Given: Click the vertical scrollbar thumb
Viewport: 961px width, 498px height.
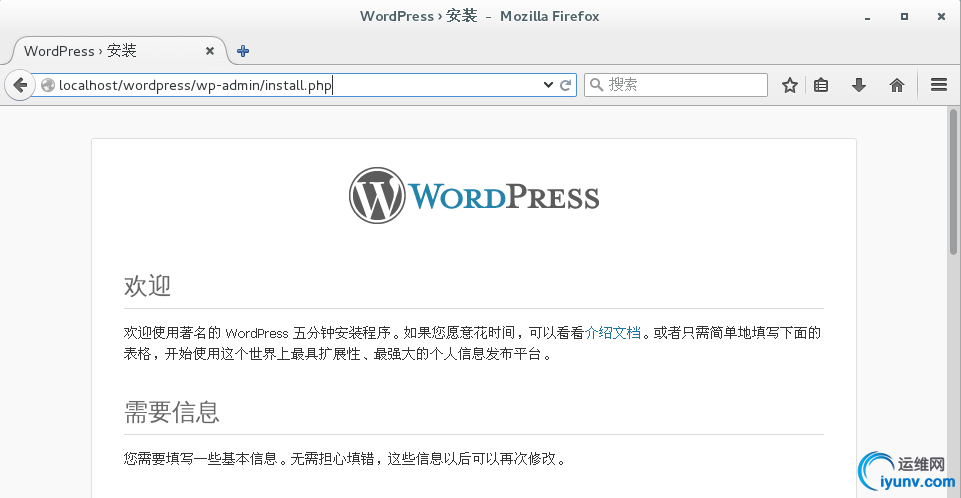Looking at the screenshot, I should (x=953, y=182).
